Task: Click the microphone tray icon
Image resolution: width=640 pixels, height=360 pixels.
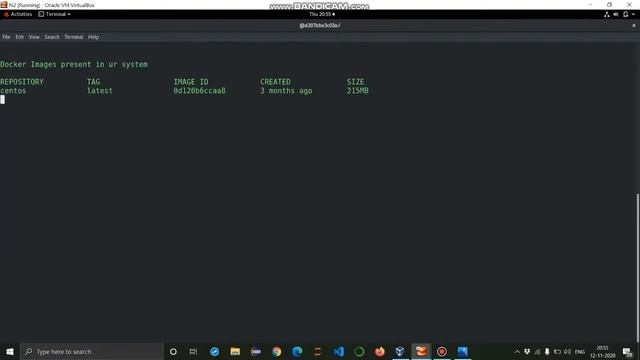Action: click(x=547, y=351)
